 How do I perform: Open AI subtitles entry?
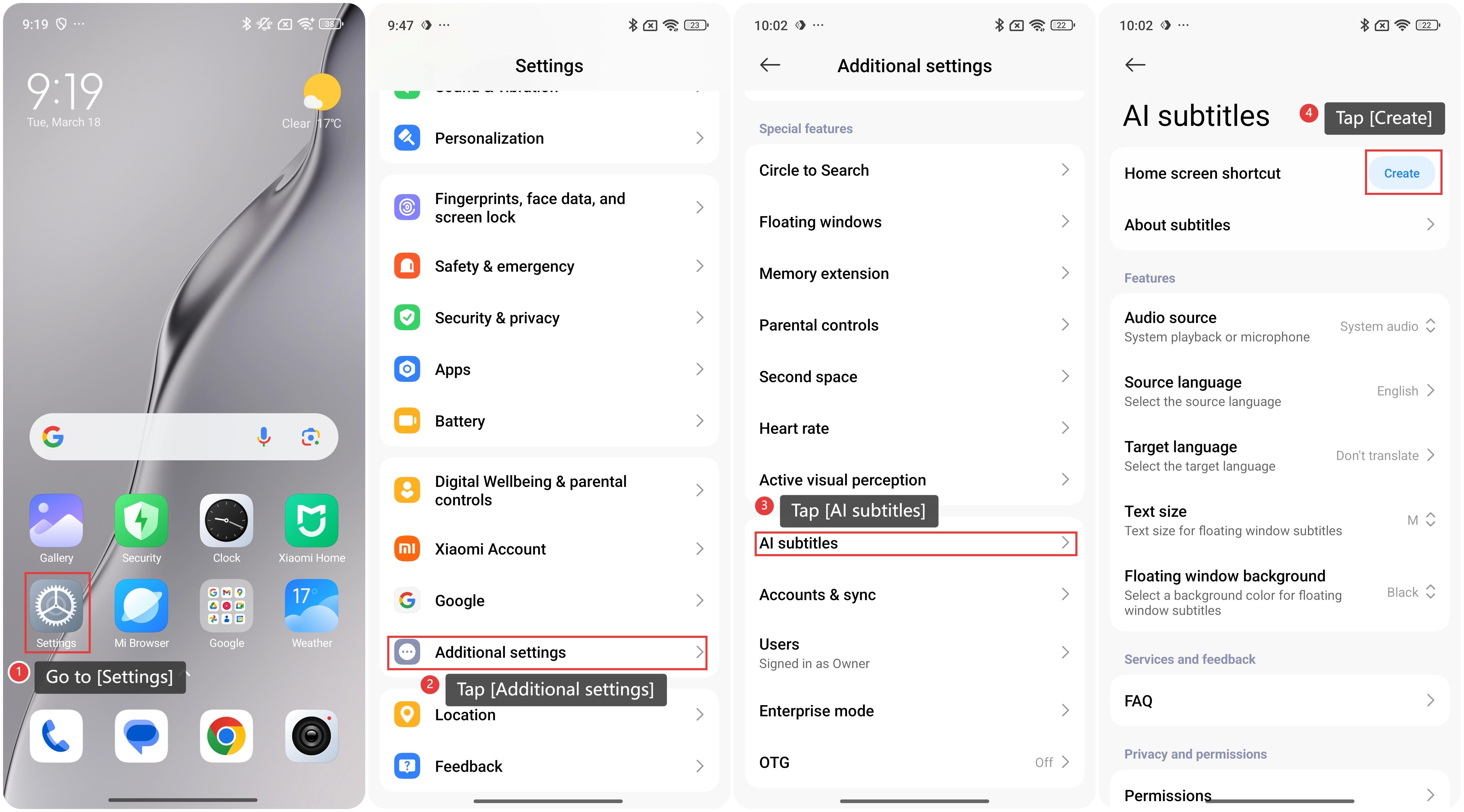point(915,543)
